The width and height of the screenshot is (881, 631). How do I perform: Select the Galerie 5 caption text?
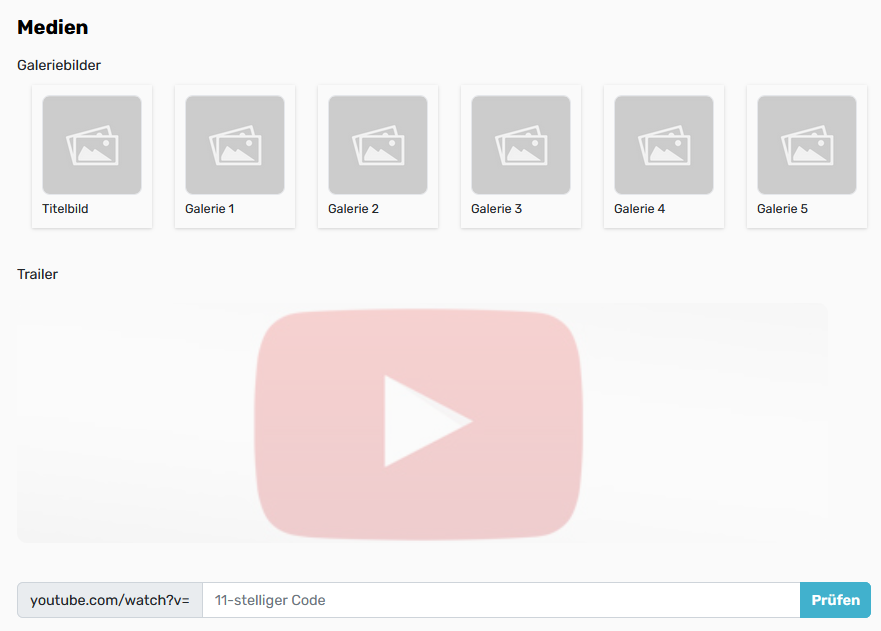coord(782,209)
